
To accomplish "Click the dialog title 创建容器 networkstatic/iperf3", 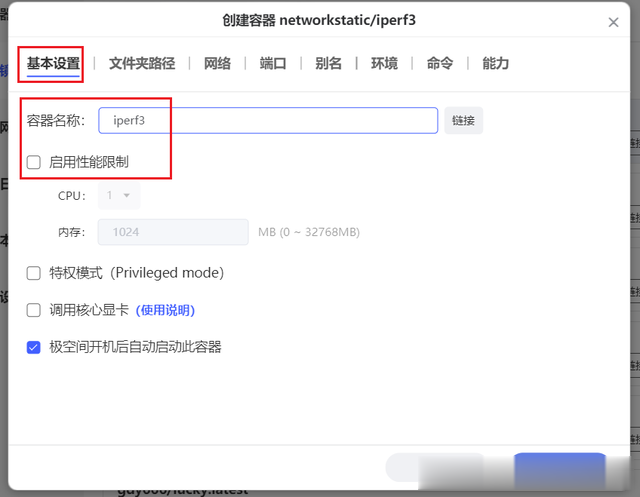I will click(319, 20).
